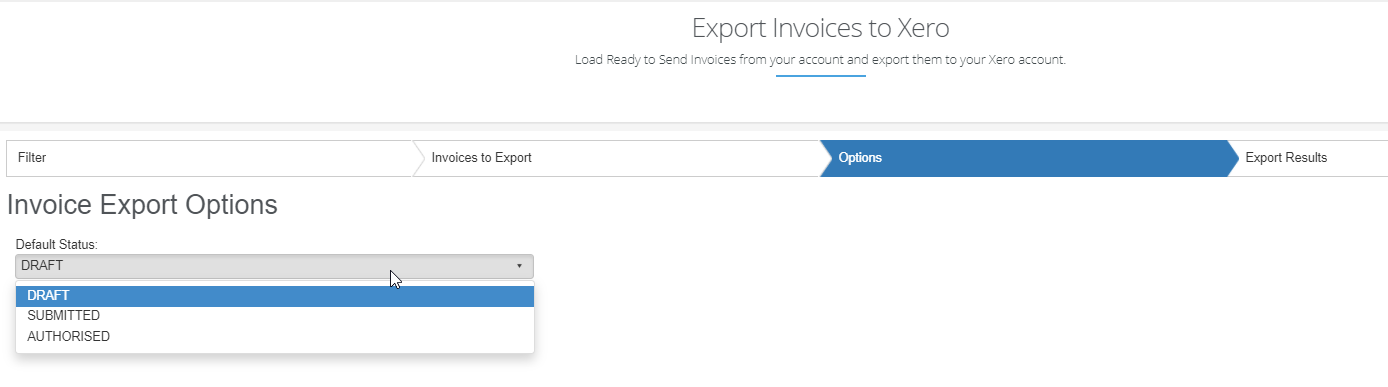Click the Load Ready to Send Invoices description
The width and height of the screenshot is (1388, 387).
coord(820,60)
